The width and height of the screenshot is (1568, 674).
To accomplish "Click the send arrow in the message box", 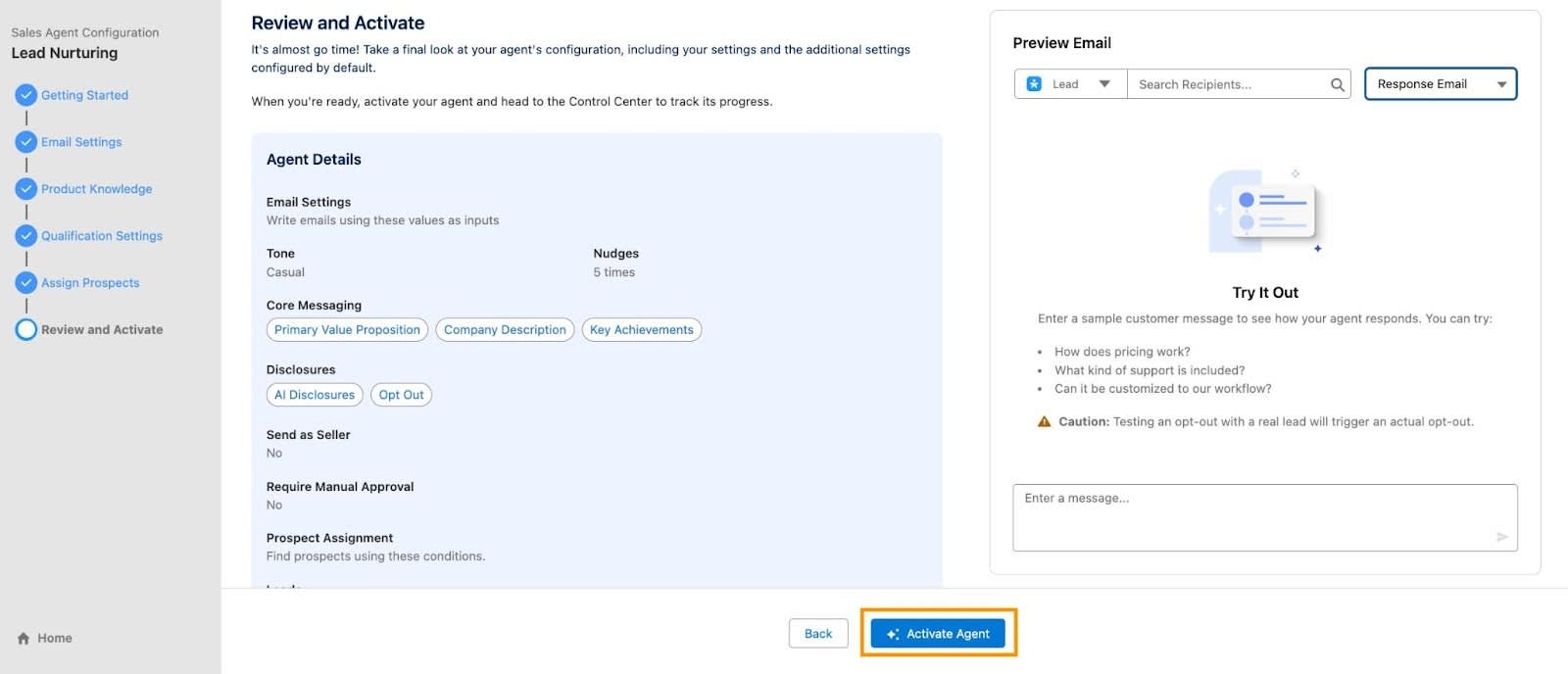I will (1500, 537).
